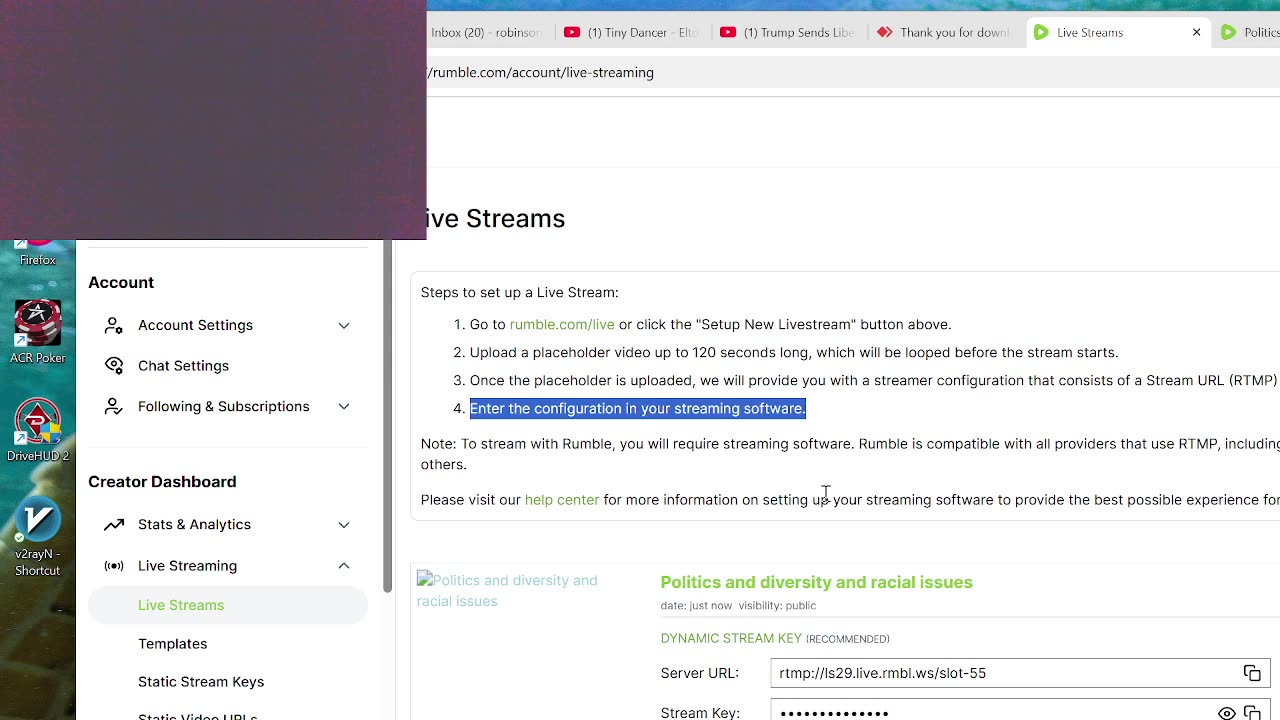The height and width of the screenshot is (720, 1280).
Task: Click the 'DYNAMIC STREAM KEY' label
Action: (x=732, y=638)
